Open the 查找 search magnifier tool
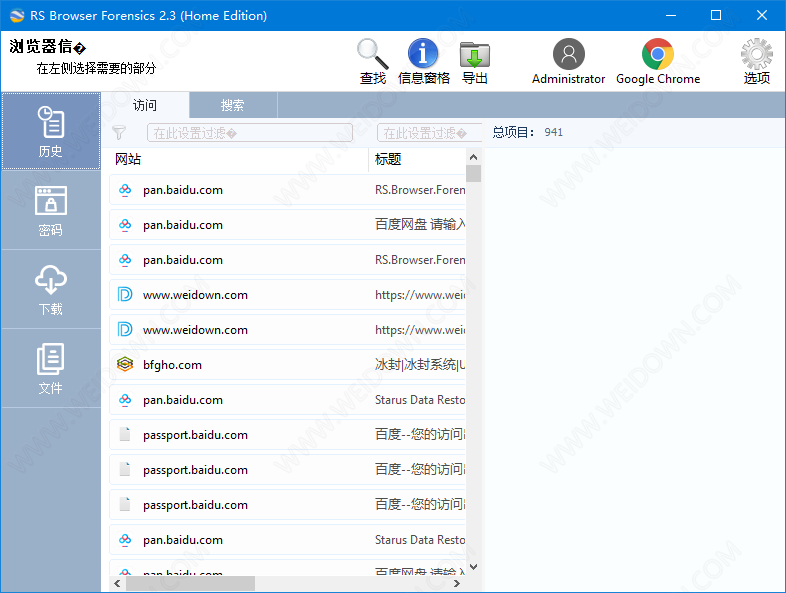Screen dimensions: 786x593 [372, 61]
